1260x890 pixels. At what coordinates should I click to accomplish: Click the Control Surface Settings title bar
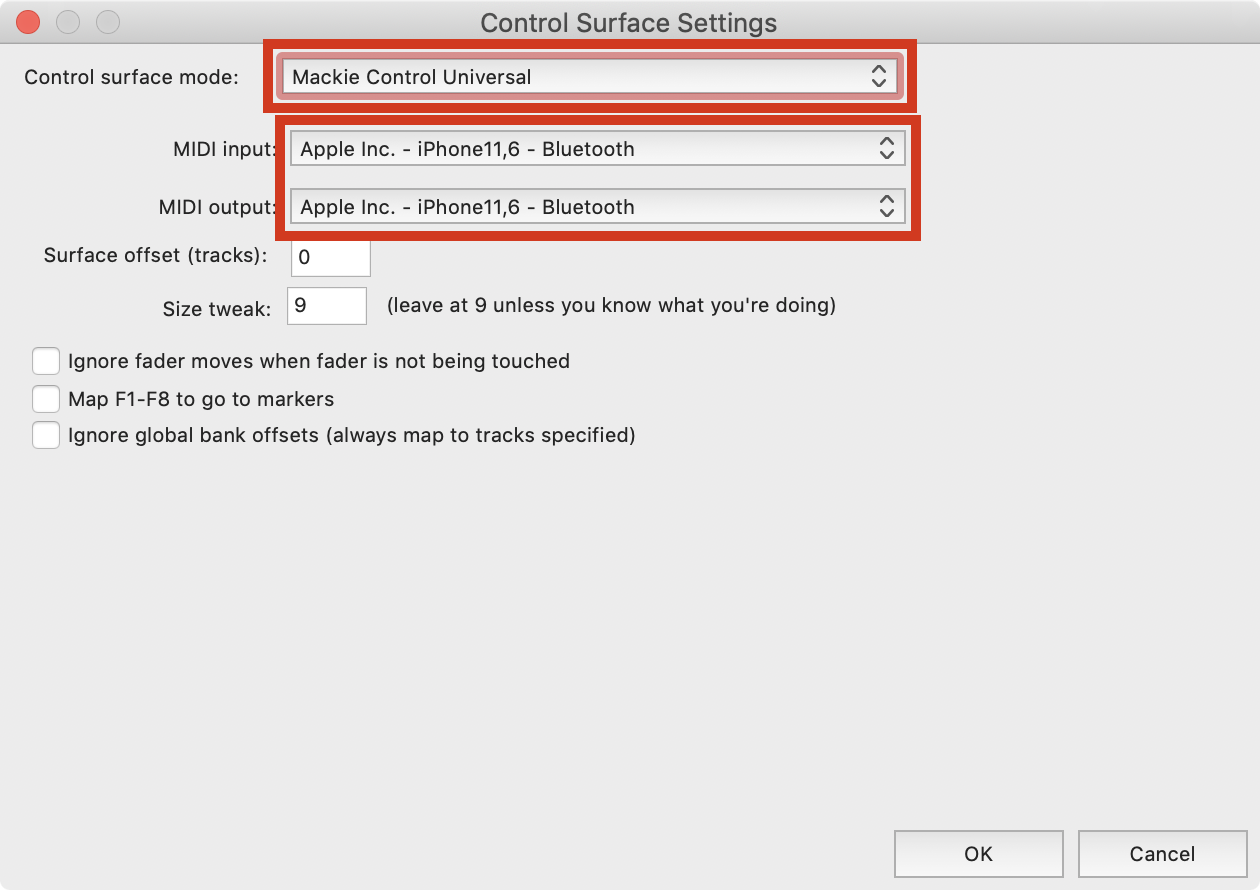coord(628,22)
